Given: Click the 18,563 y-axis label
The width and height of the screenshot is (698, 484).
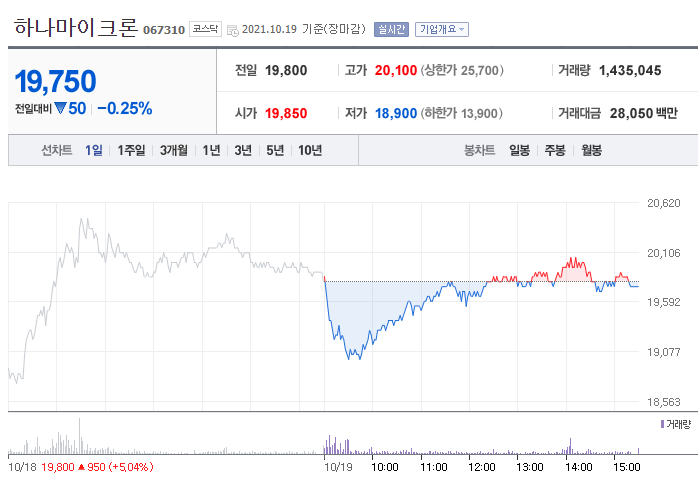Looking at the screenshot, I should coord(664,402).
